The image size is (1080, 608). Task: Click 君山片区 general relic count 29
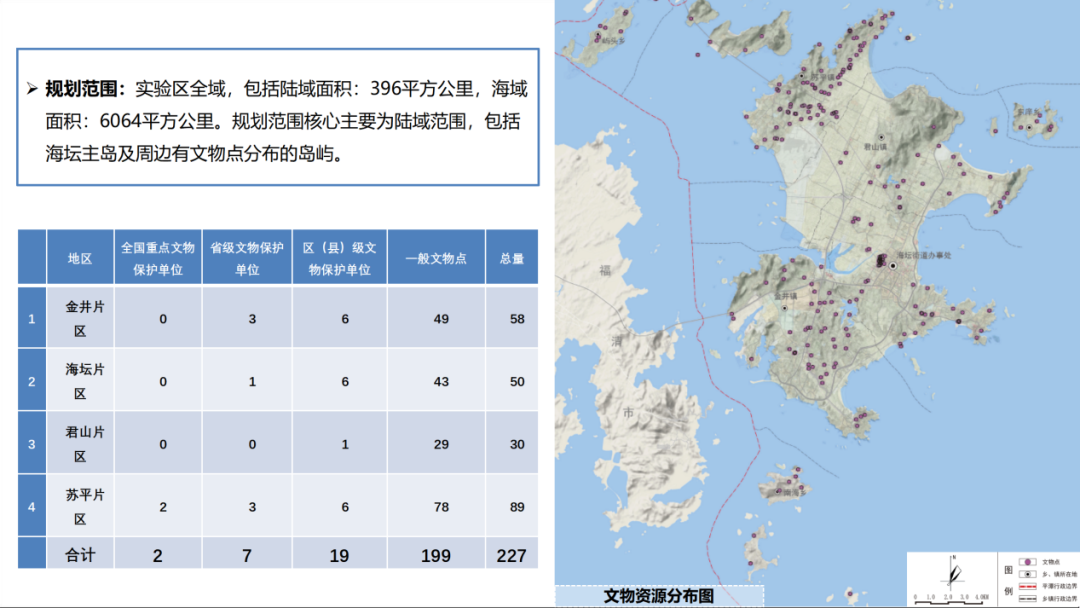[441, 444]
